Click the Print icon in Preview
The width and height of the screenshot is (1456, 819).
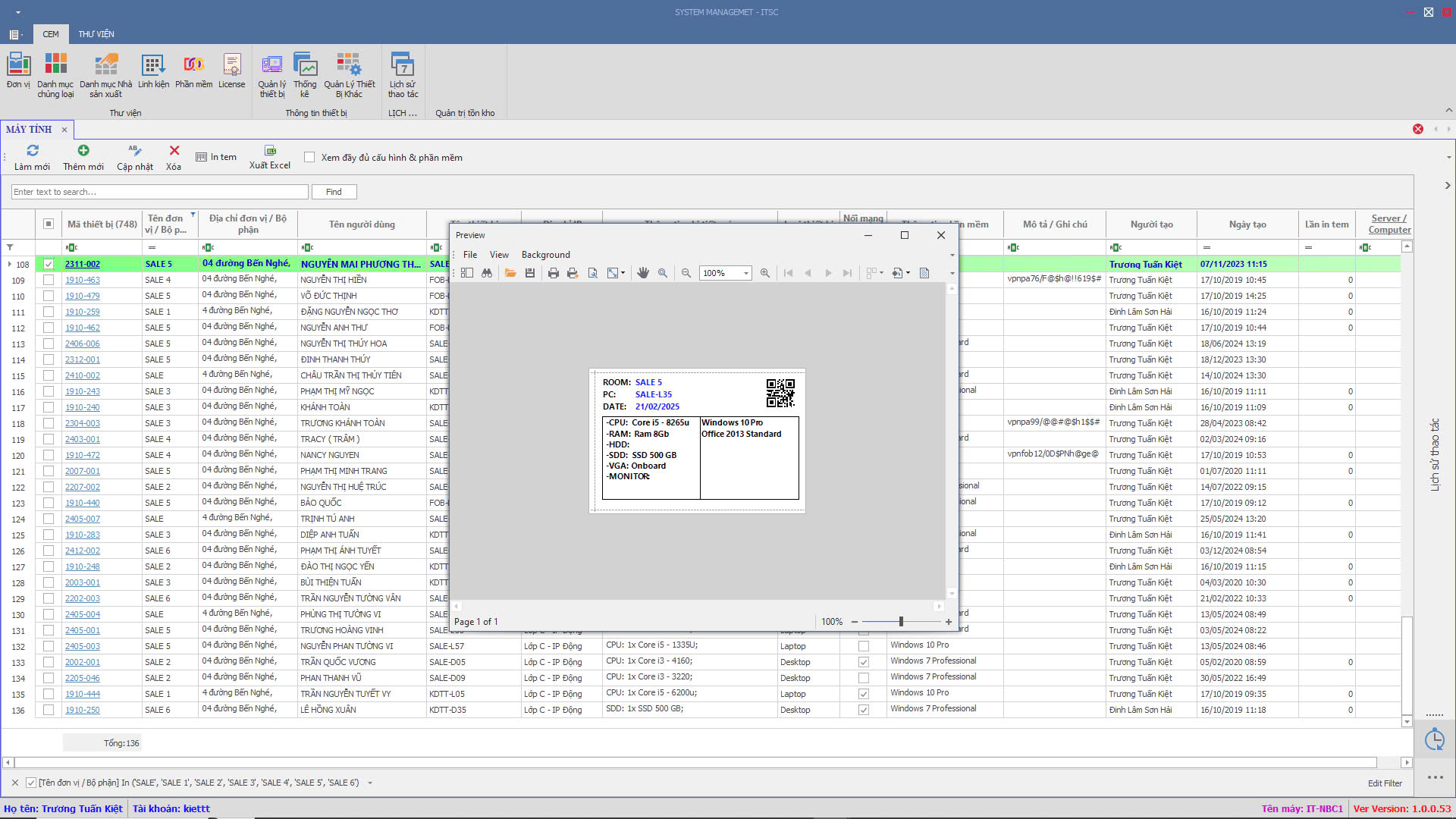(x=554, y=273)
